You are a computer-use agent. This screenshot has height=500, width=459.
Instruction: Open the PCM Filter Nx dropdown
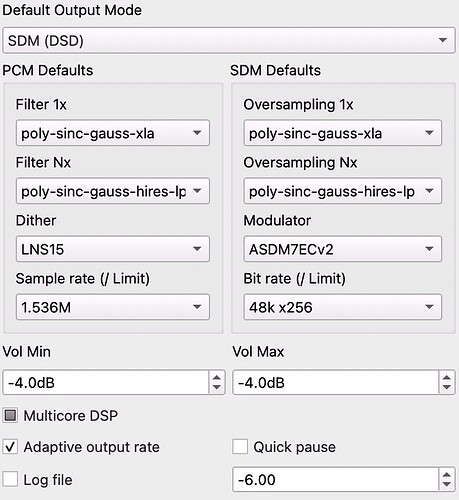[113, 191]
